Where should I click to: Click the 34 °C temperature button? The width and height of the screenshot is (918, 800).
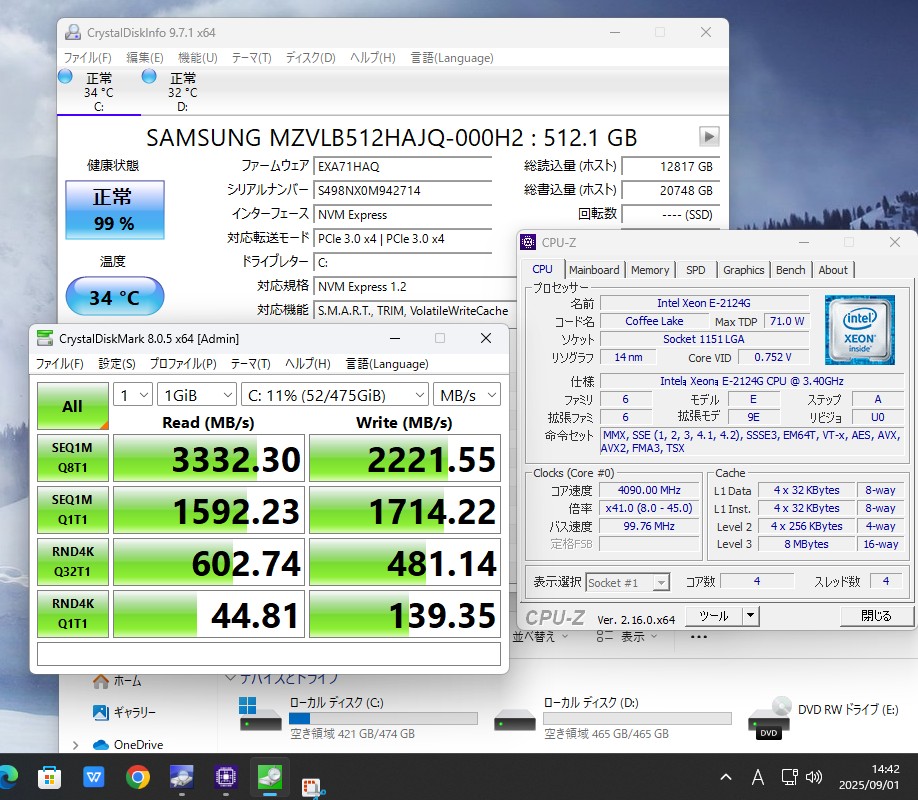click(x=115, y=297)
